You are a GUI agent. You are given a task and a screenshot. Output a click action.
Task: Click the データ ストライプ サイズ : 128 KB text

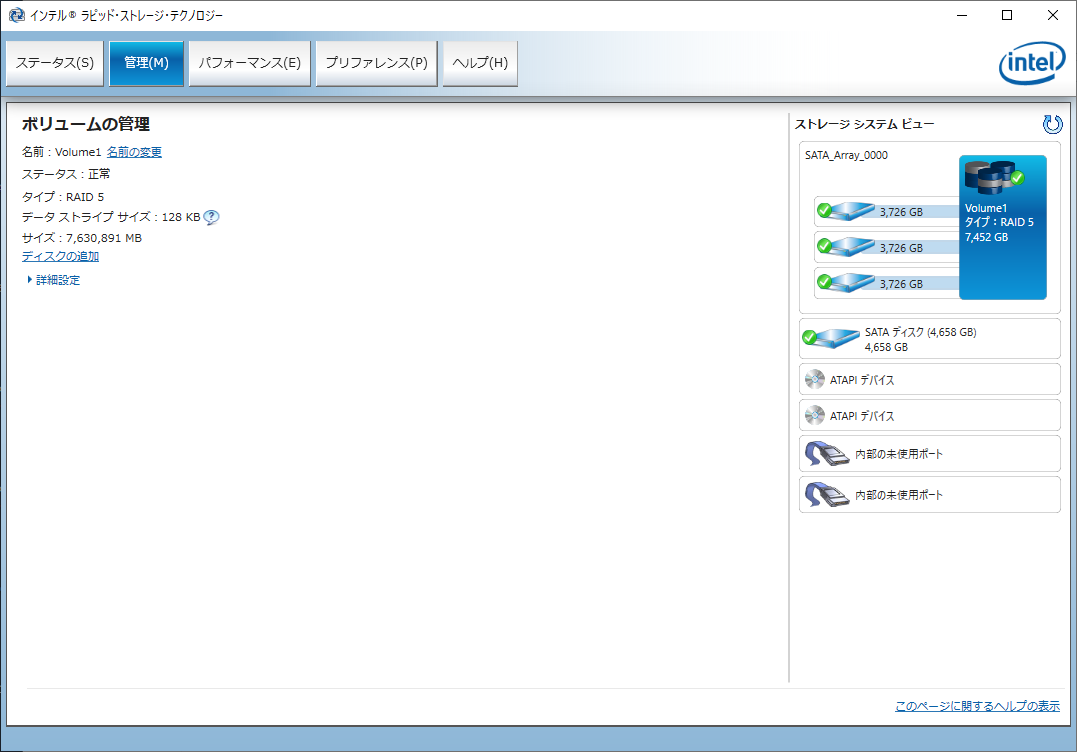click(x=111, y=217)
